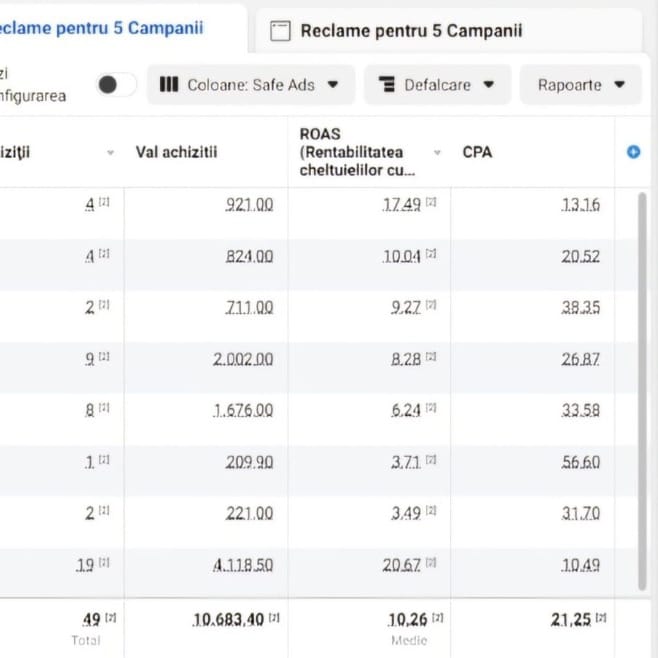Sort by the Val achizitii column header

176,153
